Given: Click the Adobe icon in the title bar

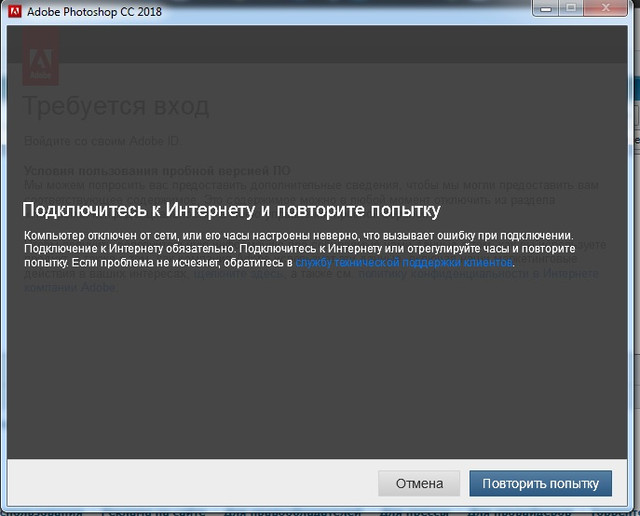Looking at the screenshot, I should click(15, 11).
